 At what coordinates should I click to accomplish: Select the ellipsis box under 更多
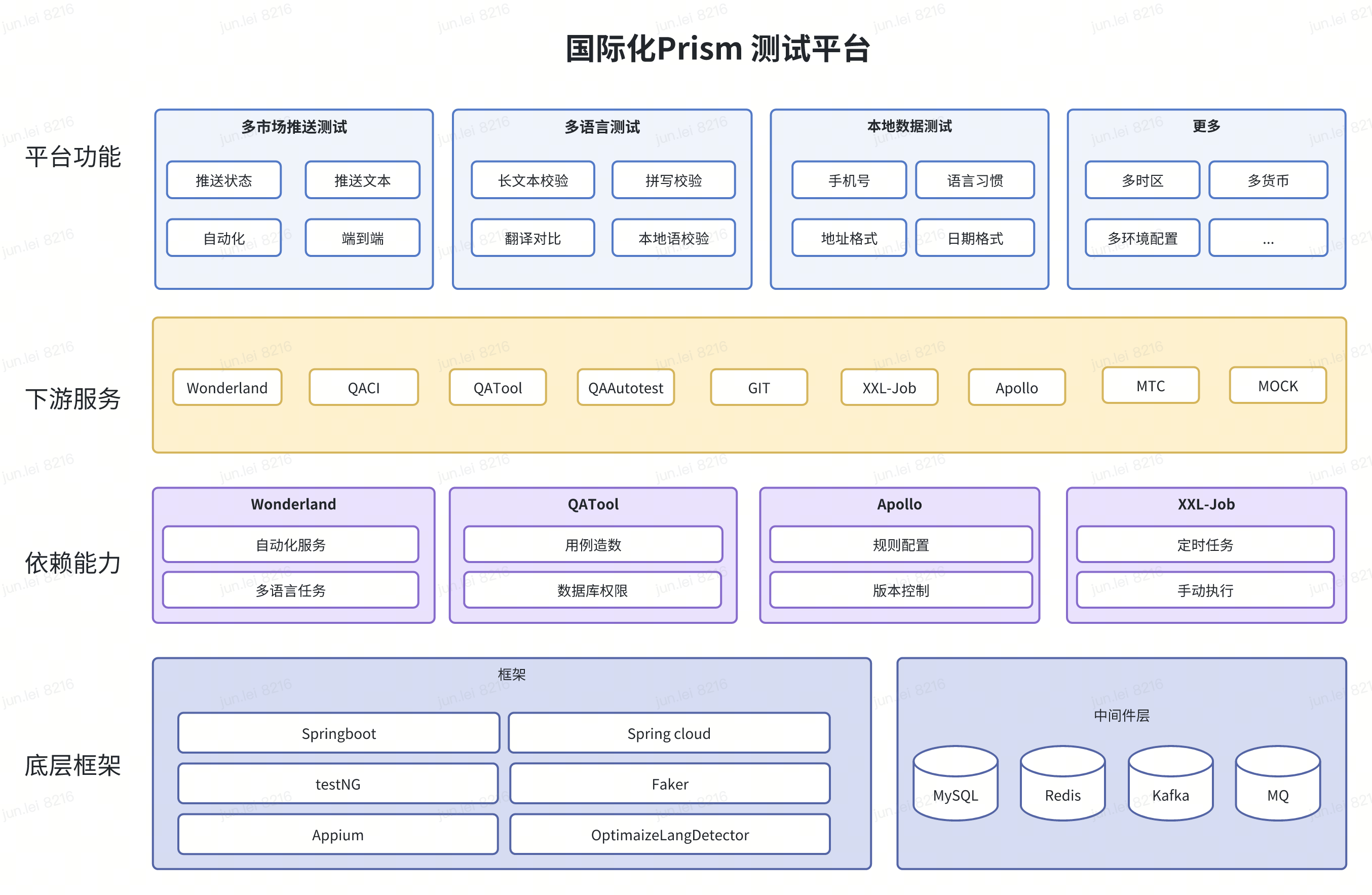point(1268,238)
